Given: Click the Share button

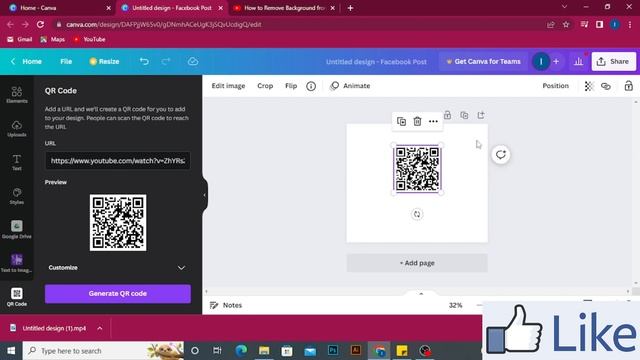Looking at the screenshot, I should [613, 61].
